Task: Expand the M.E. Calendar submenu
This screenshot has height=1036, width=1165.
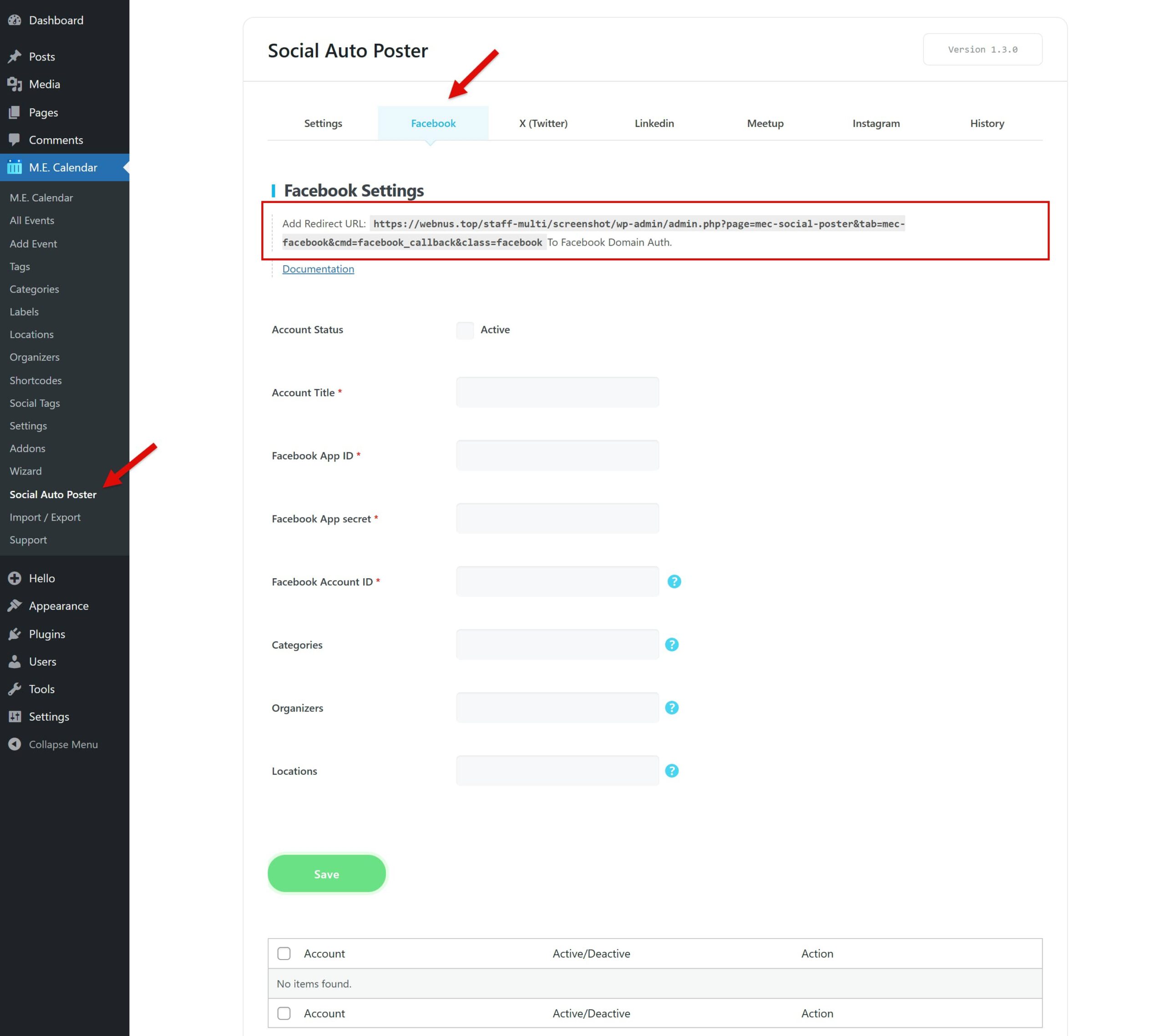Action: pos(63,167)
